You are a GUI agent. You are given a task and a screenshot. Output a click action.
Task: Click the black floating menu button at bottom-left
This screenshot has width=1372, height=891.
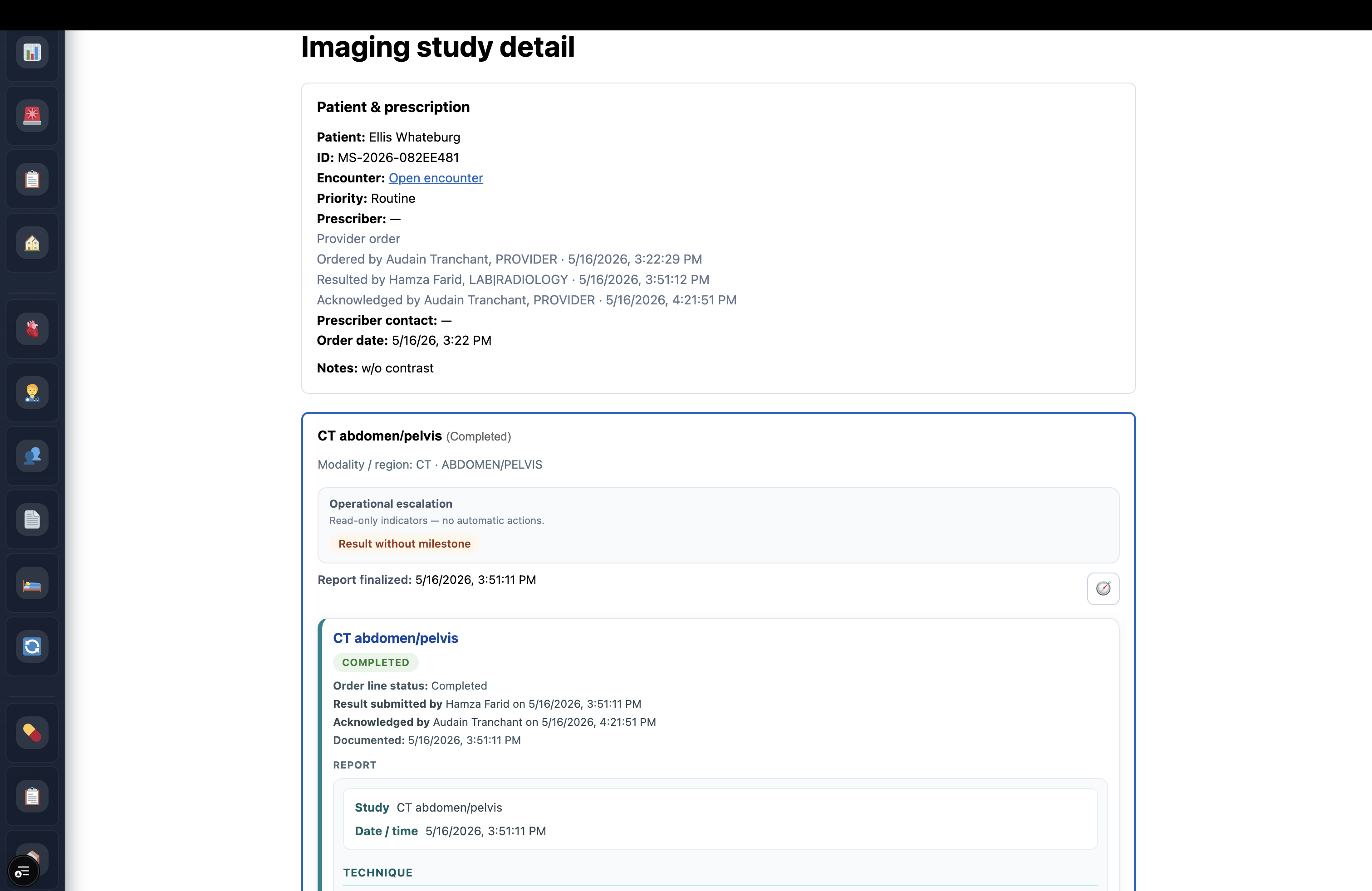(x=23, y=871)
